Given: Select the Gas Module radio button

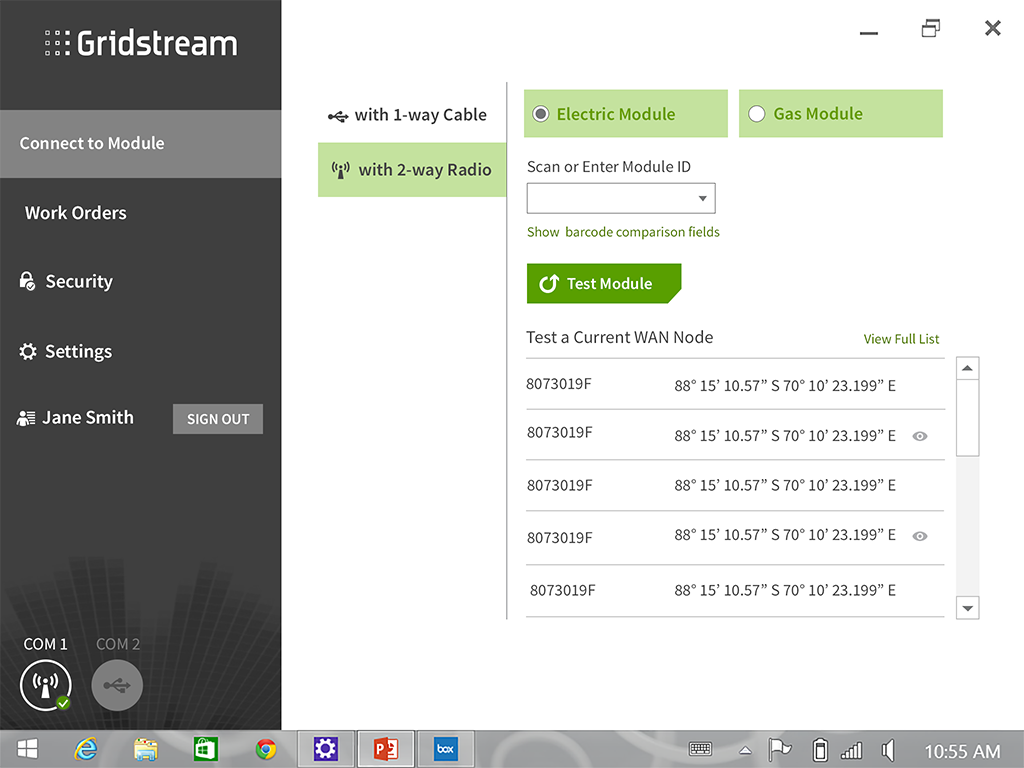Looking at the screenshot, I should coord(756,114).
